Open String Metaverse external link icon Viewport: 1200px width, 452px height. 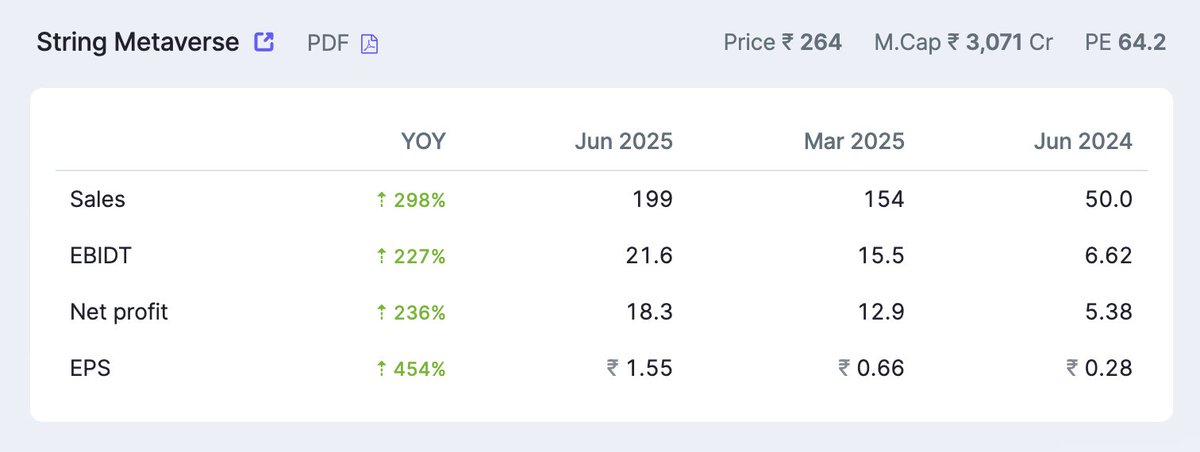[264, 43]
